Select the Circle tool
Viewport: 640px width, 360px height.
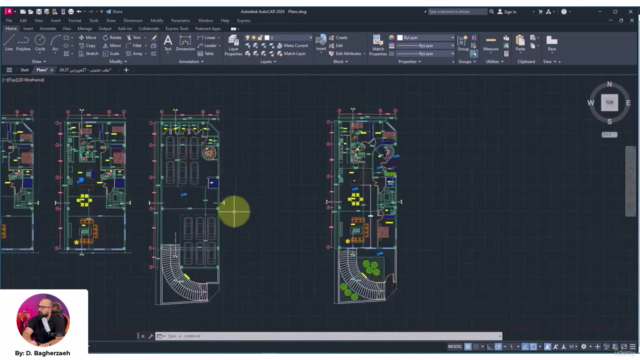pyautogui.click(x=40, y=43)
